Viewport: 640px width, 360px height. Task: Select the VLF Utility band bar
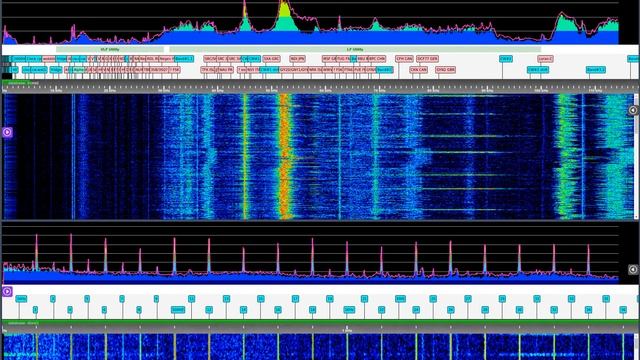(110, 49)
